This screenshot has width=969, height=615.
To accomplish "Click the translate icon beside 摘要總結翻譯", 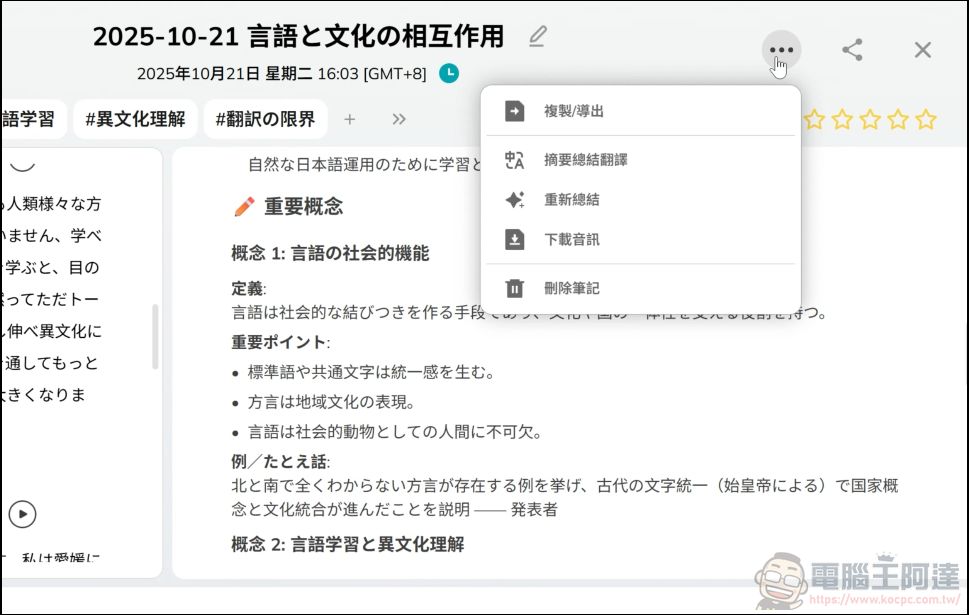I will tap(513, 157).
